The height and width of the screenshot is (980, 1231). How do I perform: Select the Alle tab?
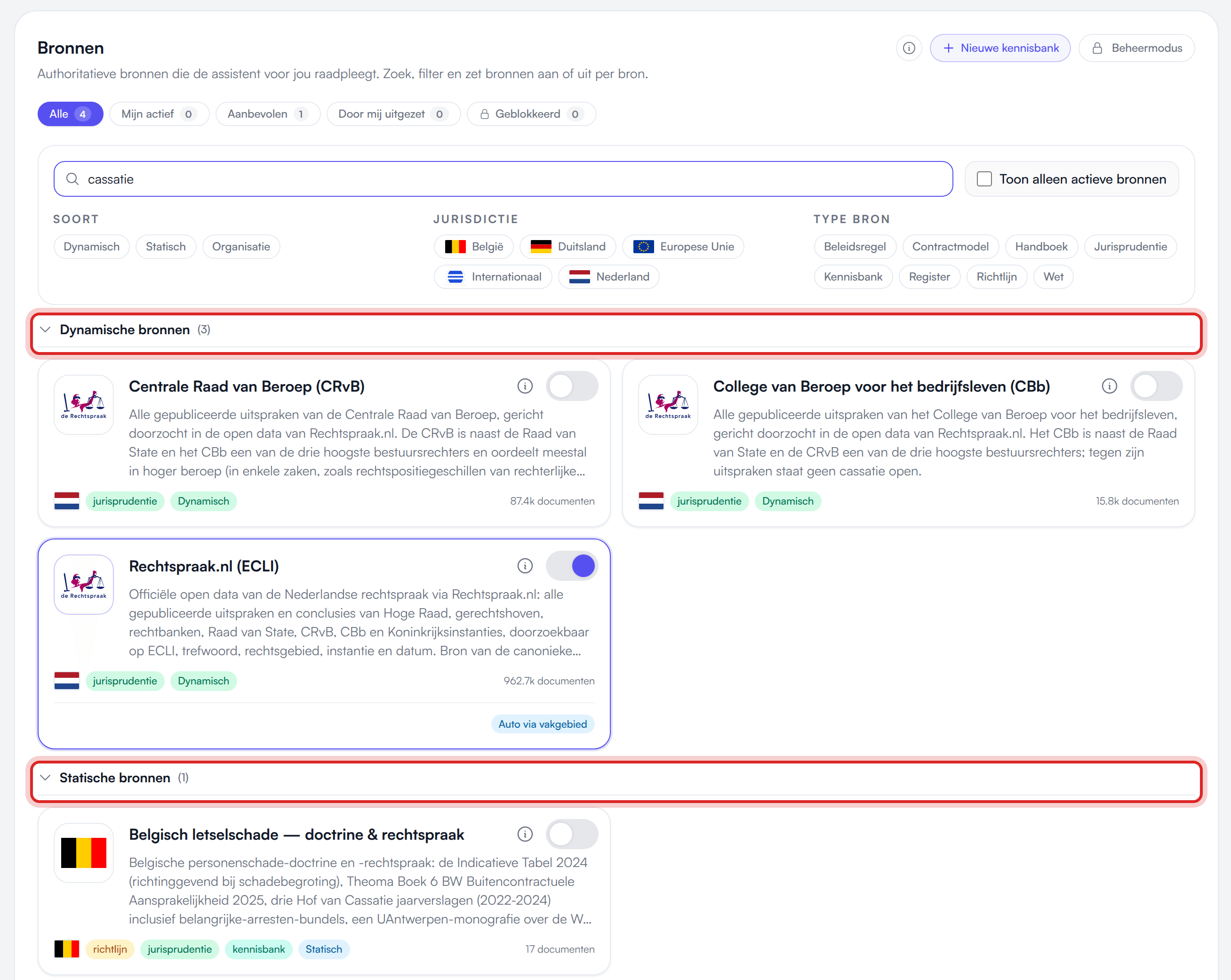coord(70,113)
